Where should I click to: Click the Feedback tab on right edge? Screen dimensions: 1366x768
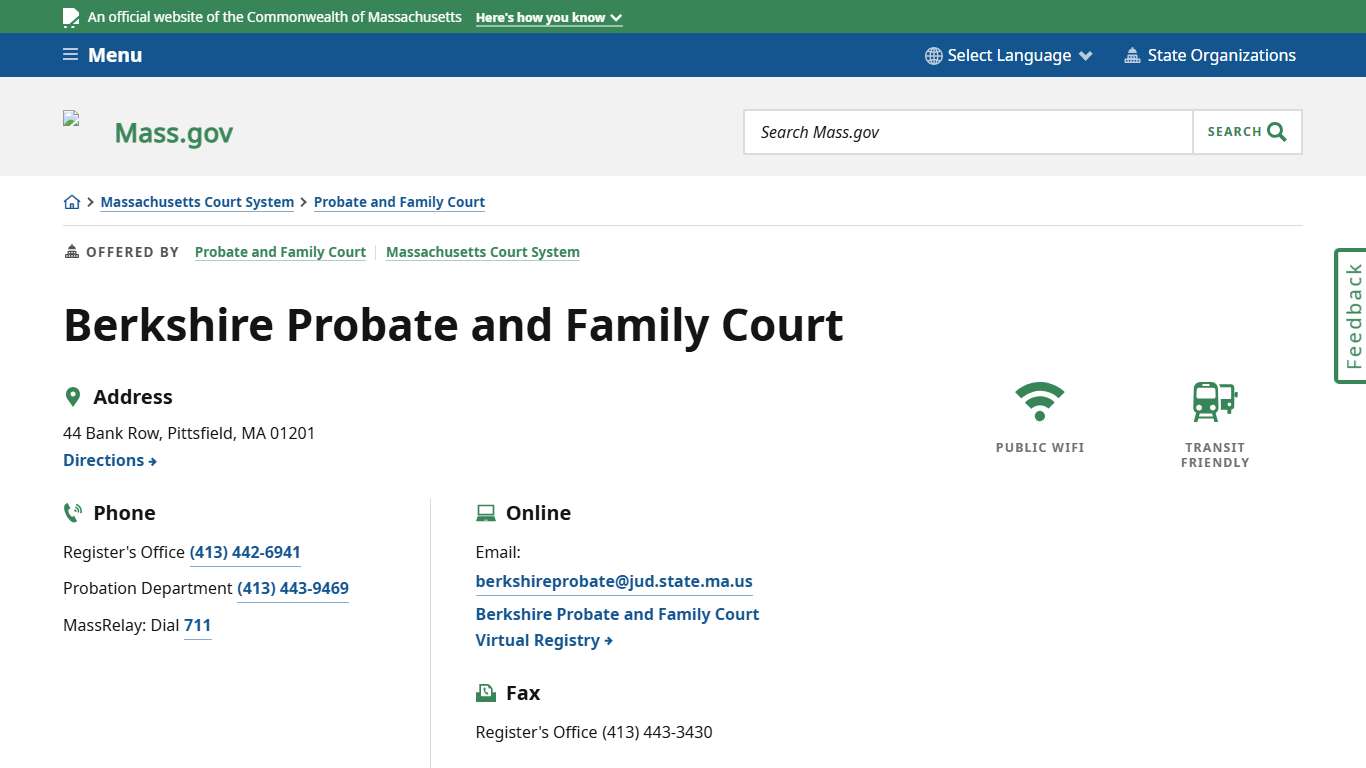coord(1351,316)
